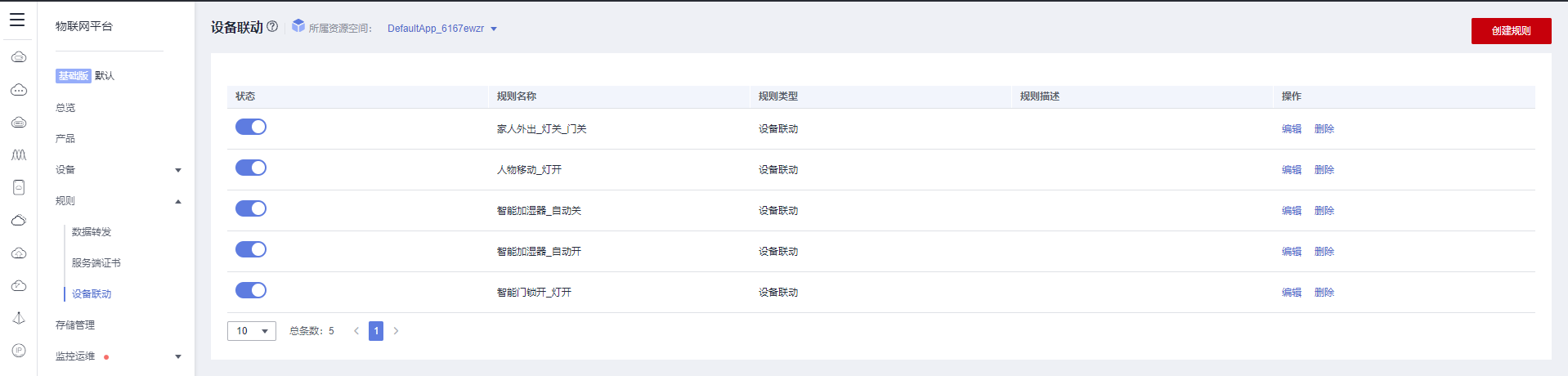The height and width of the screenshot is (376, 1568).
Task: Disable the 家人外出_灯关_门关 rule switch
Action: (251, 127)
